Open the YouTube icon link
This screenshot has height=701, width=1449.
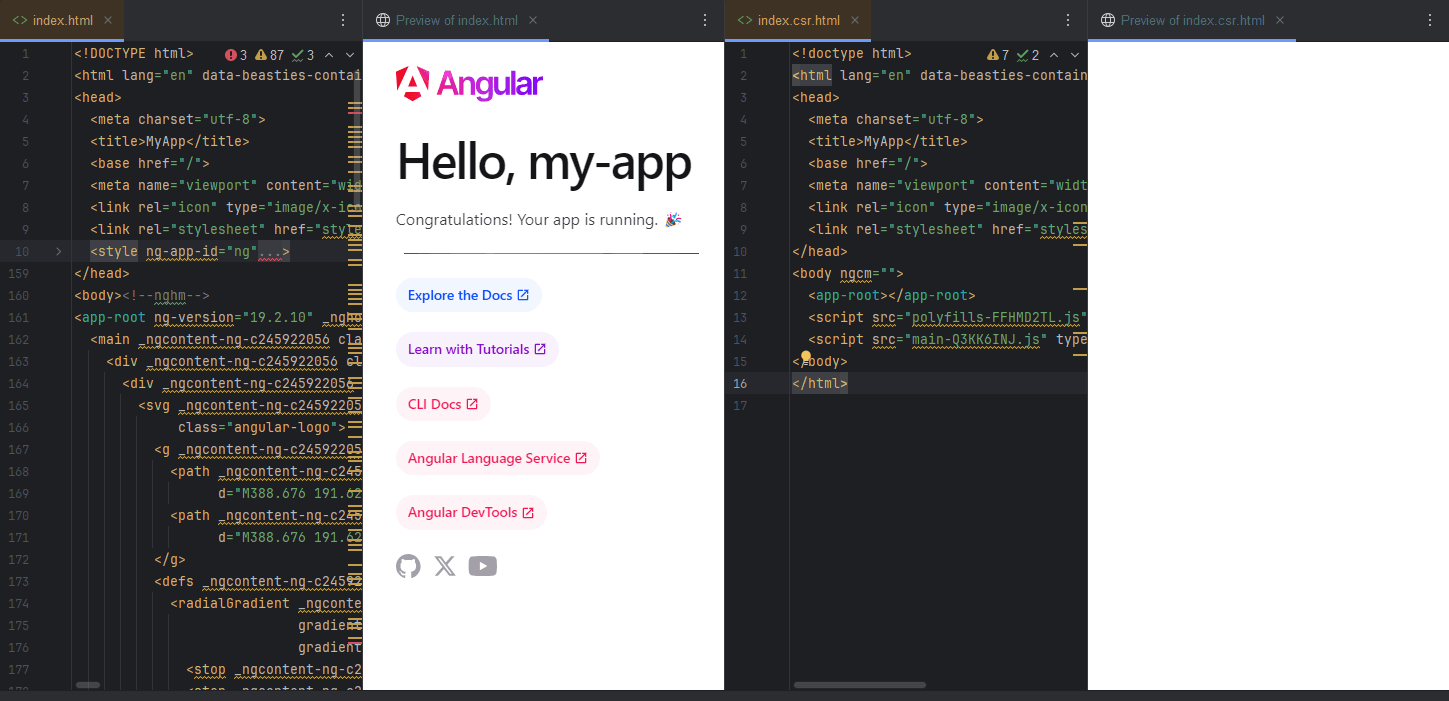[x=482, y=567]
